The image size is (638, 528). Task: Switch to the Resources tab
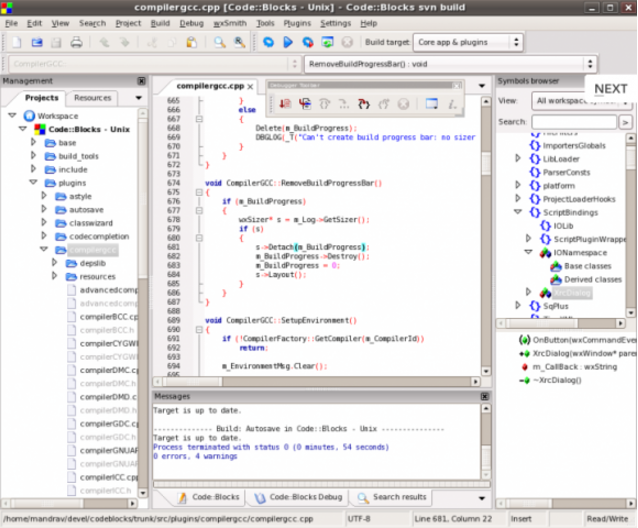92,98
